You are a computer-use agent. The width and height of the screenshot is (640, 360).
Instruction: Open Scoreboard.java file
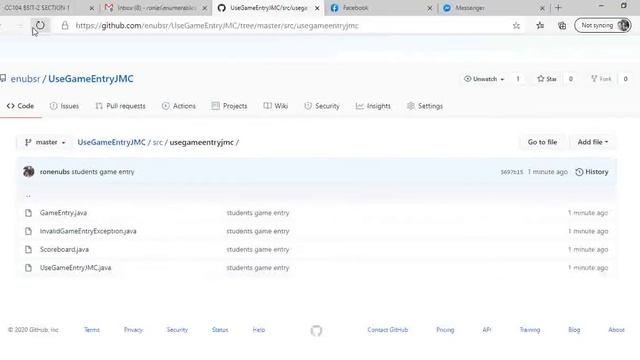click(x=64, y=249)
